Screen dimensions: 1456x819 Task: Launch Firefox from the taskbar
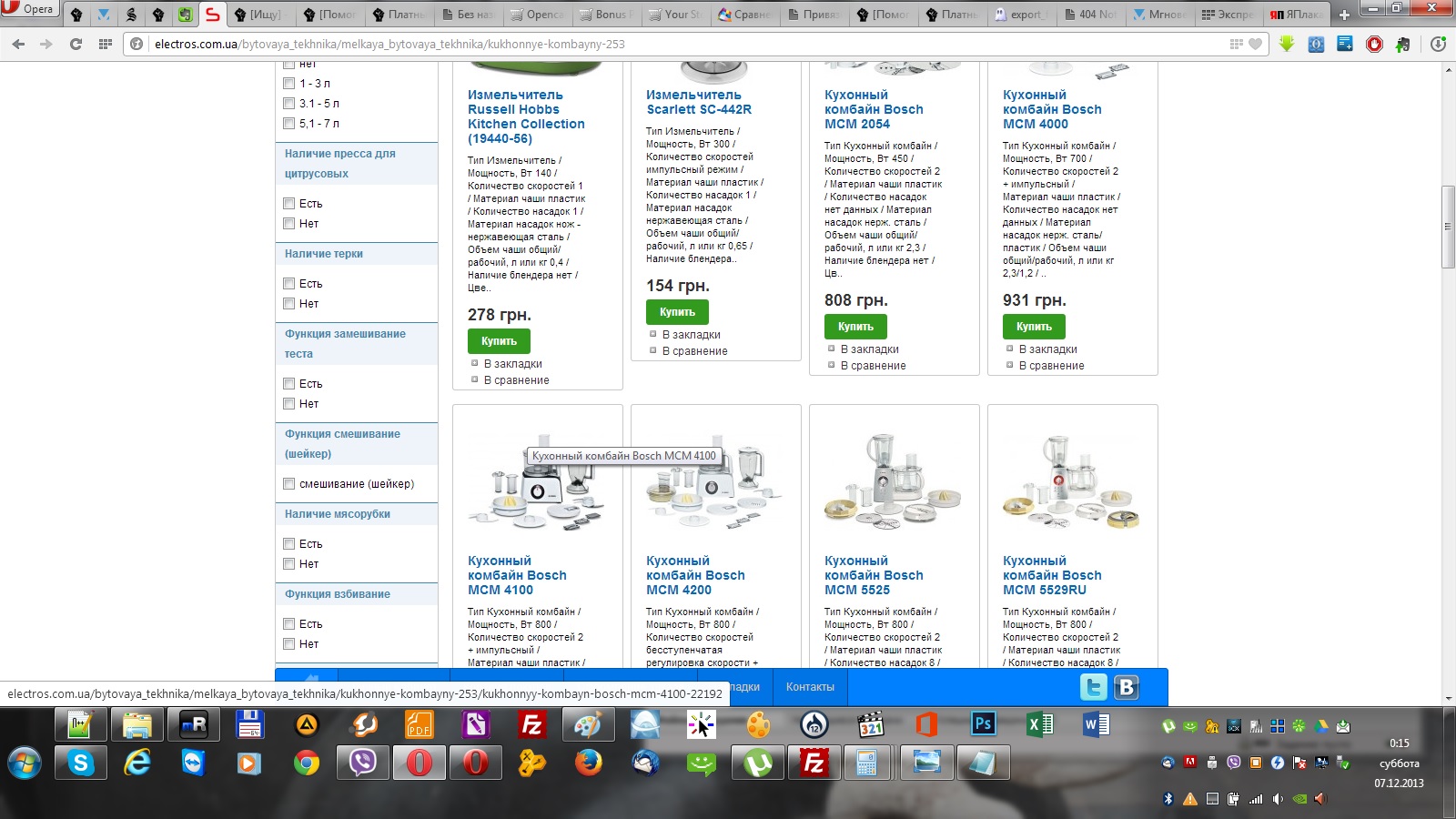[x=589, y=763]
